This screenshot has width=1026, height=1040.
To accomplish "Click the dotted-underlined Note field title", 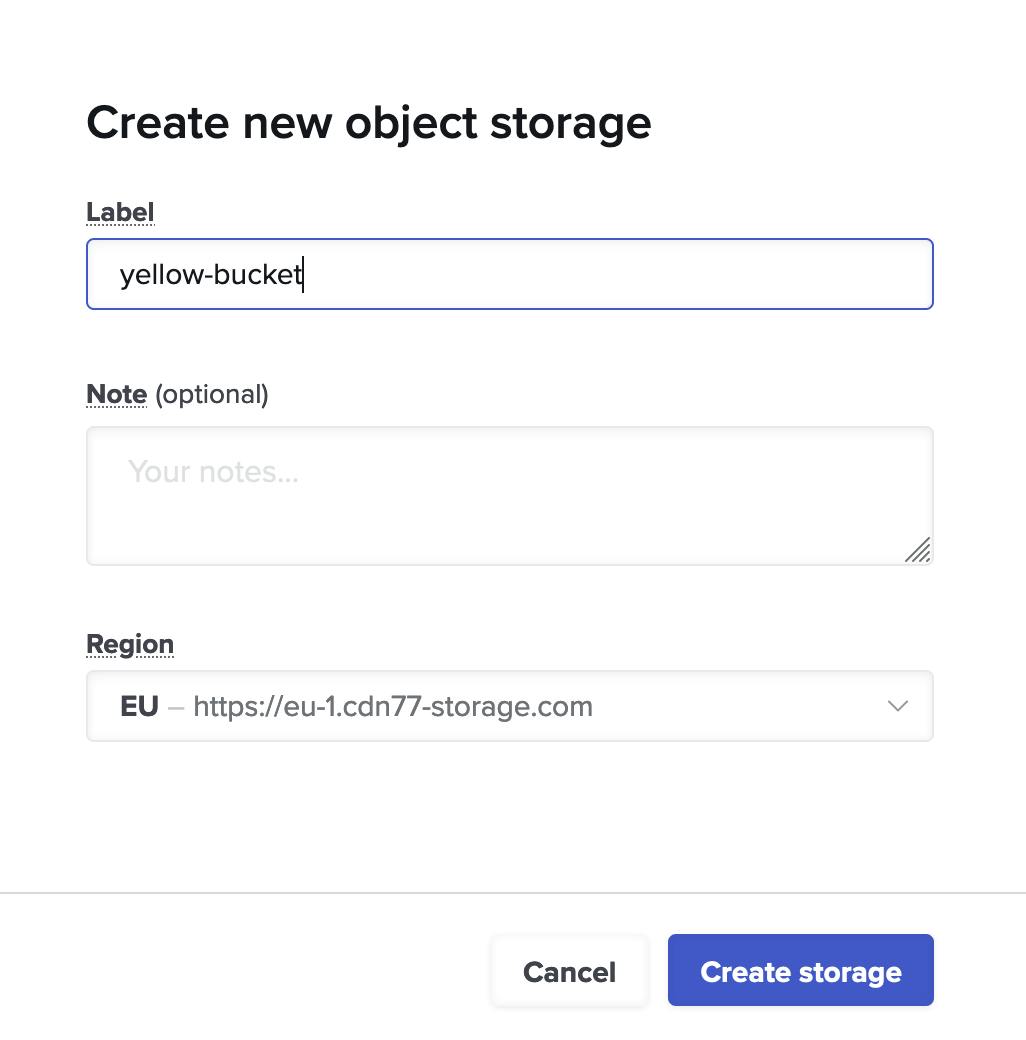I will click(x=117, y=394).
